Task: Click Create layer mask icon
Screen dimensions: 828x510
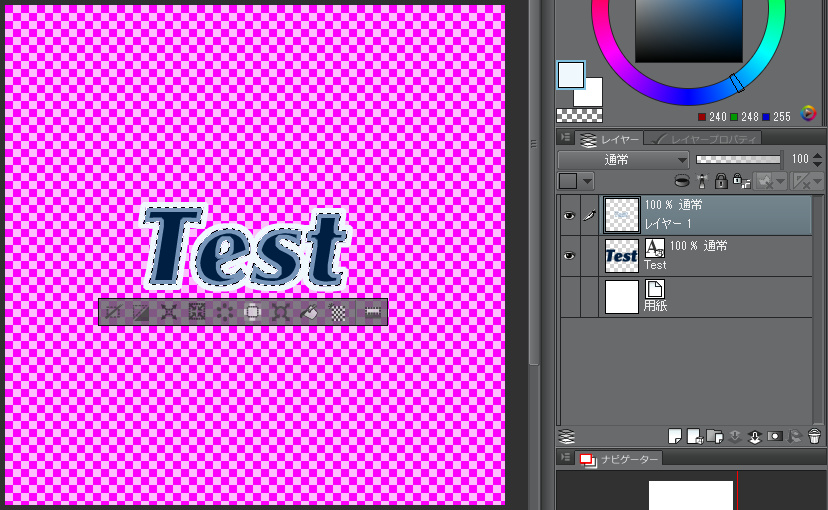Action: (775, 437)
